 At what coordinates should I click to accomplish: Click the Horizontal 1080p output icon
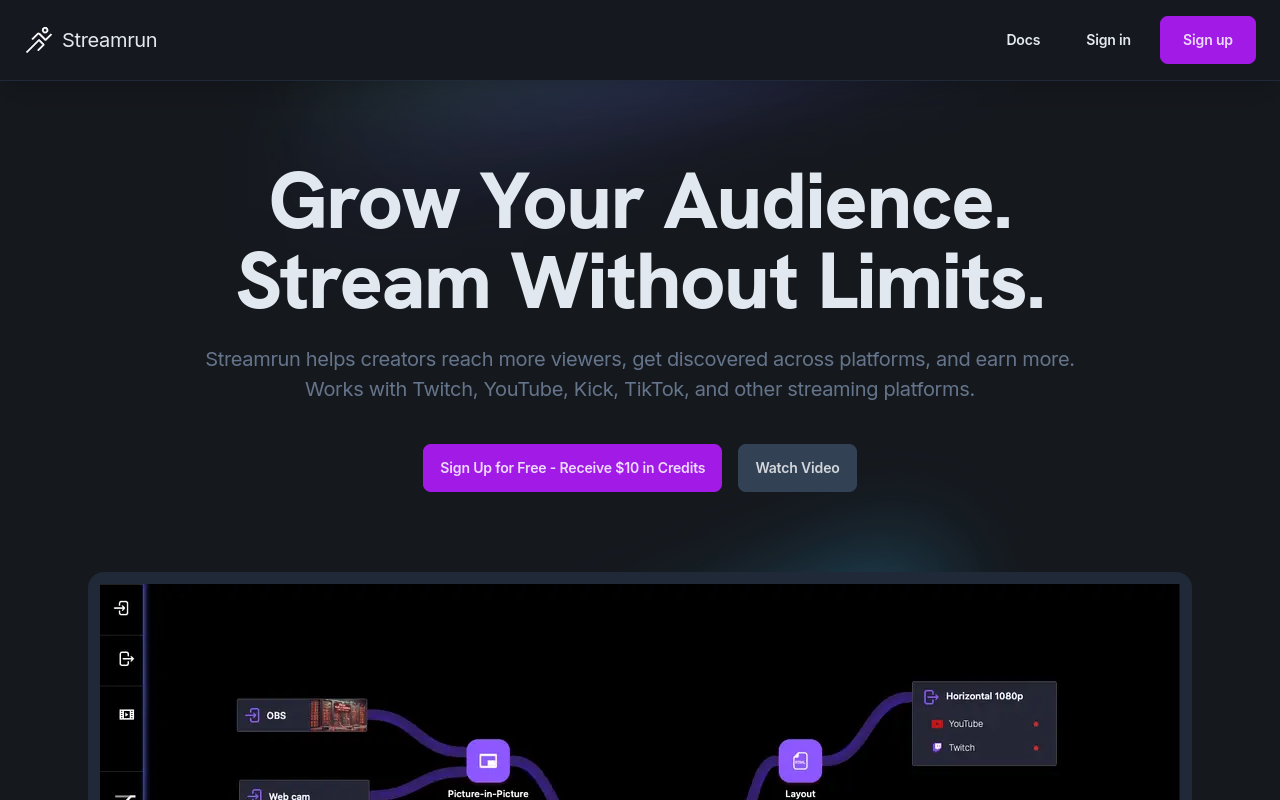coord(931,696)
